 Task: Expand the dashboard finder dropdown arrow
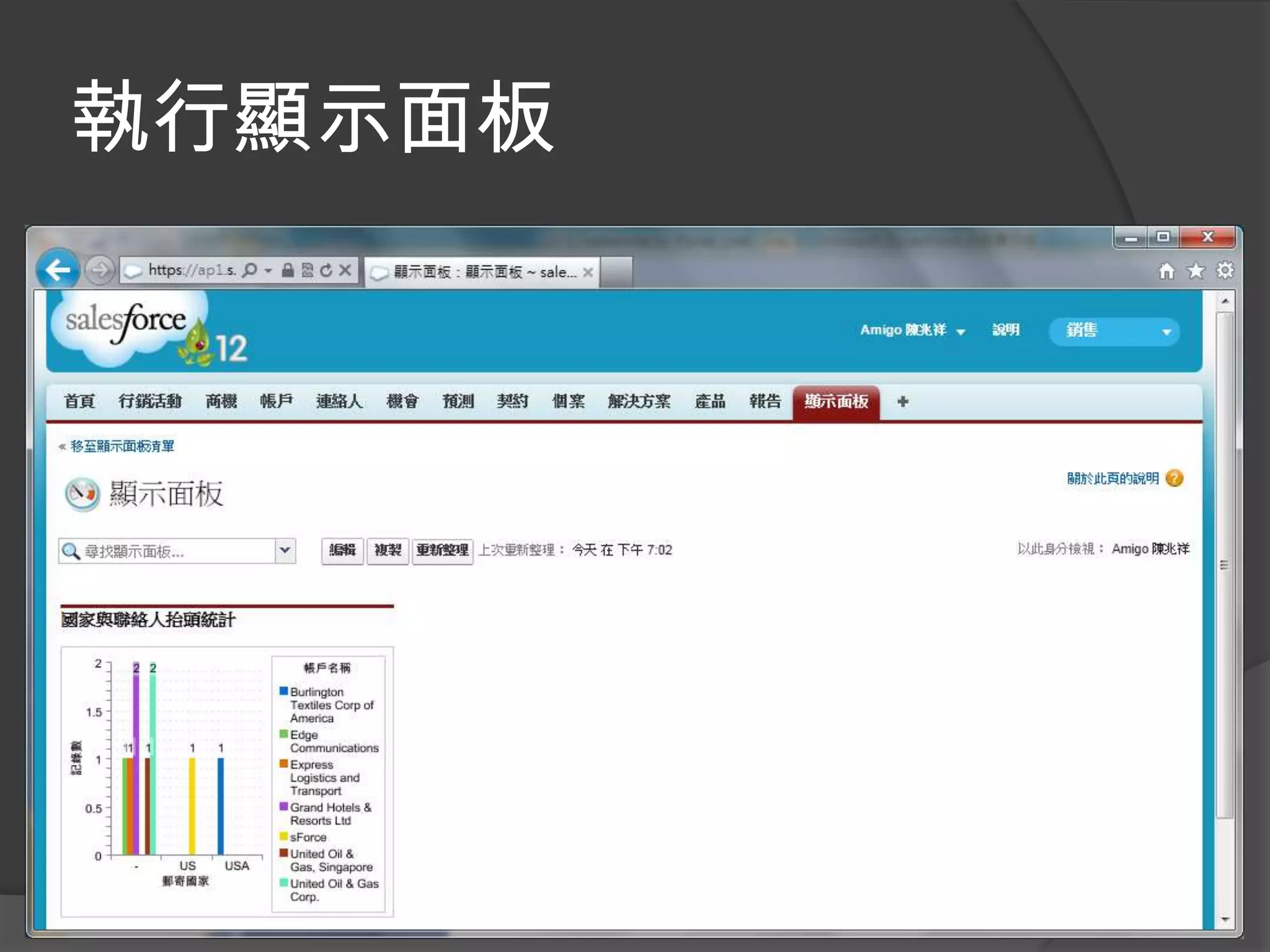pos(285,550)
